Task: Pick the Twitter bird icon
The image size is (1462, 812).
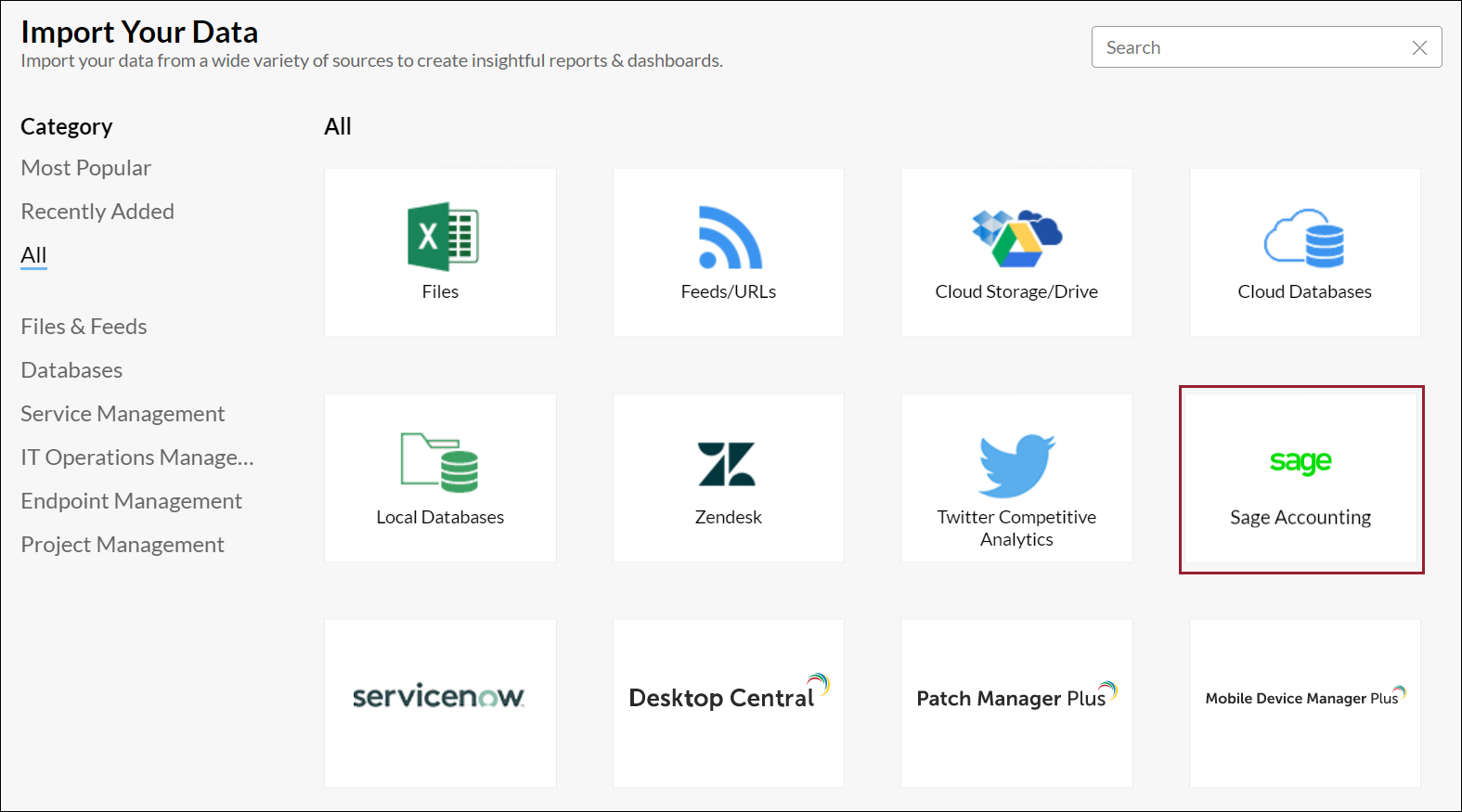Action: [1017, 465]
